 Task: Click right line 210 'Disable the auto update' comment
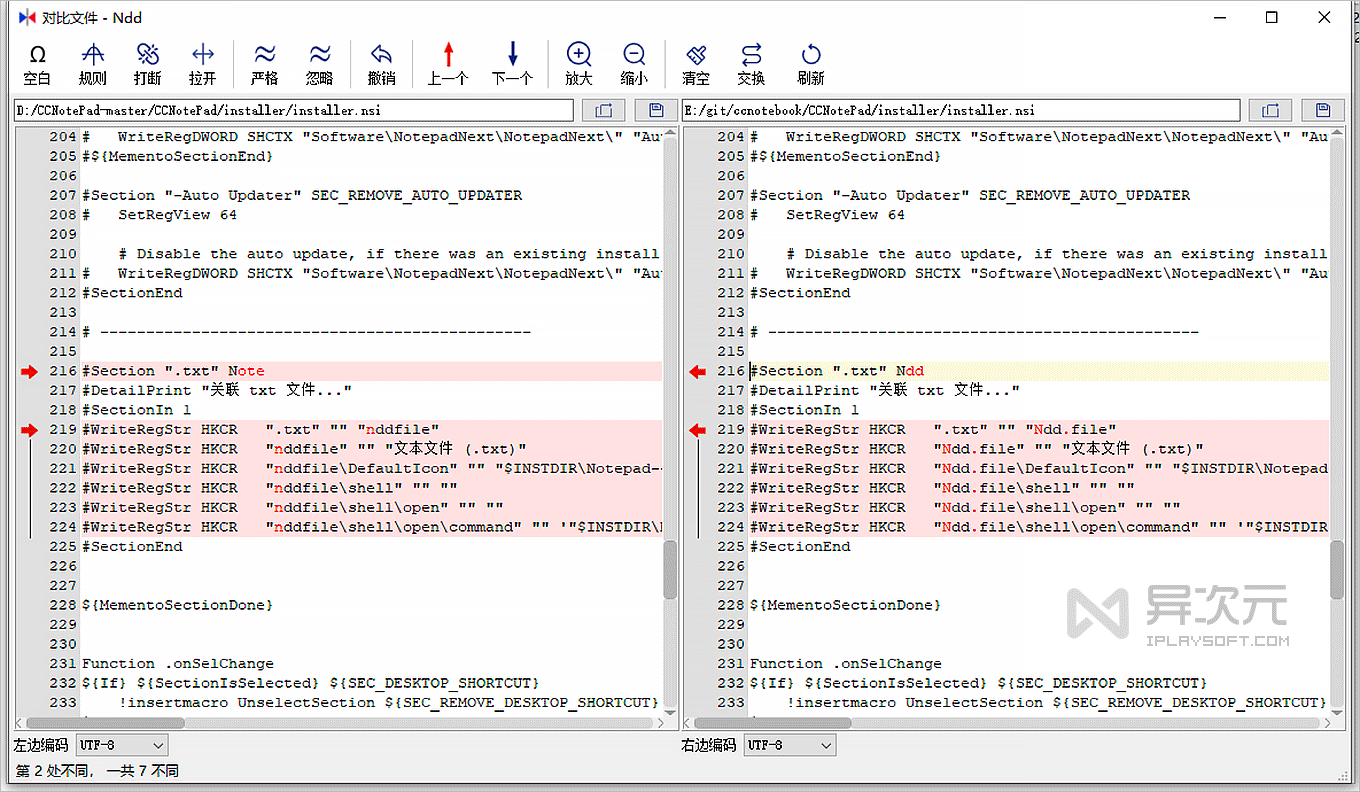point(1057,254)
